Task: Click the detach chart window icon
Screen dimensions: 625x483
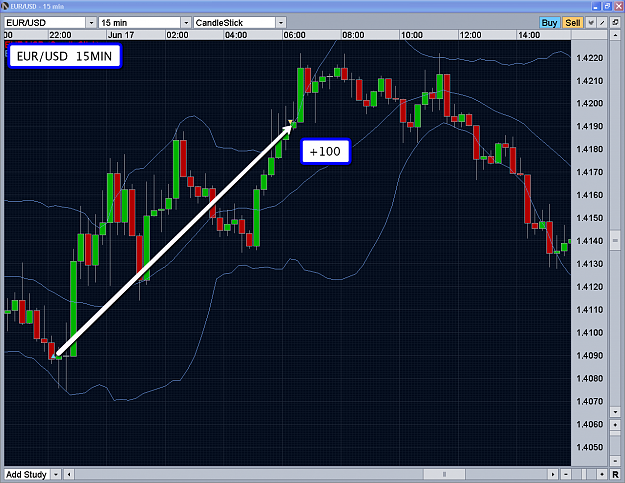Action: 615,23
